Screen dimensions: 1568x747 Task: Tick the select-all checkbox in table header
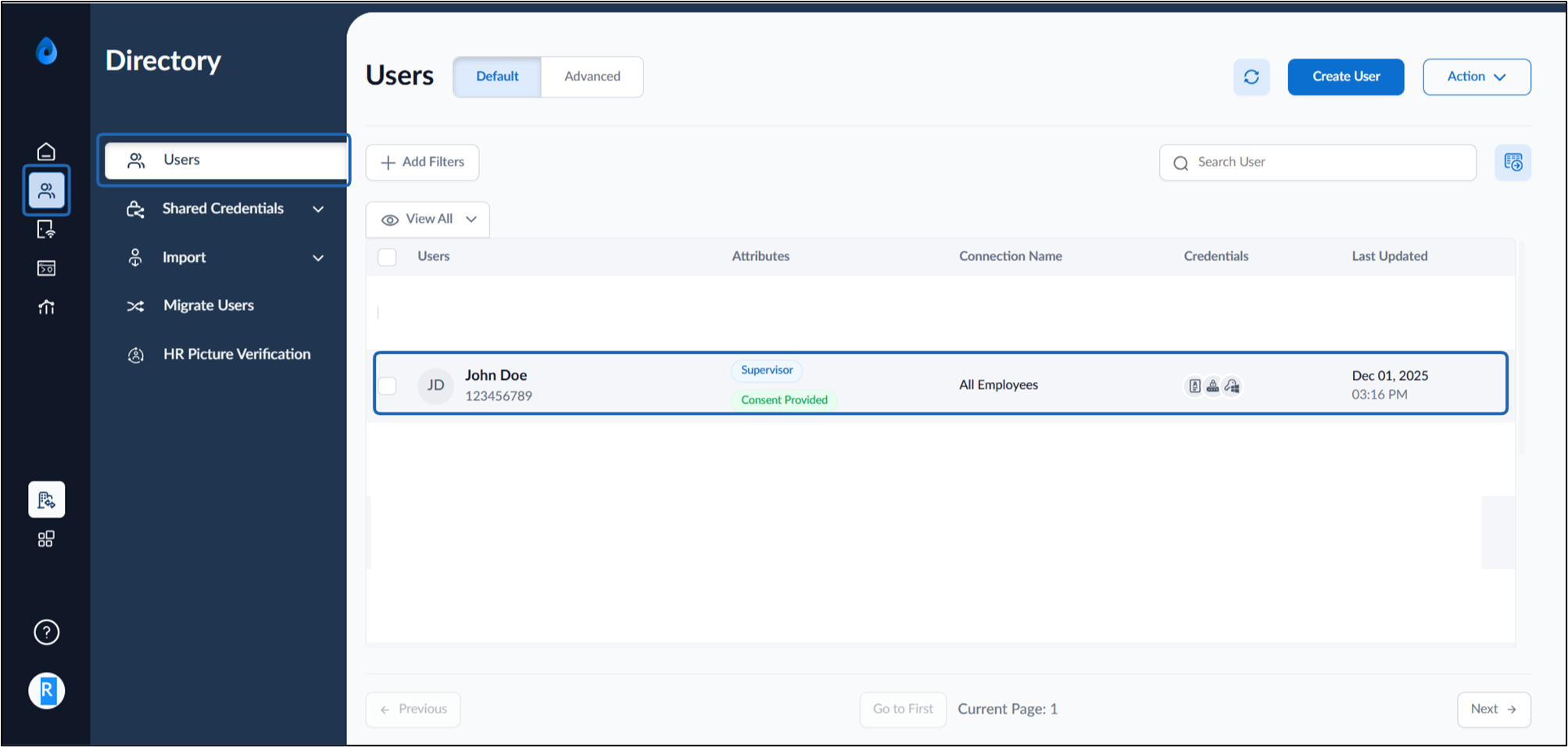387,256
